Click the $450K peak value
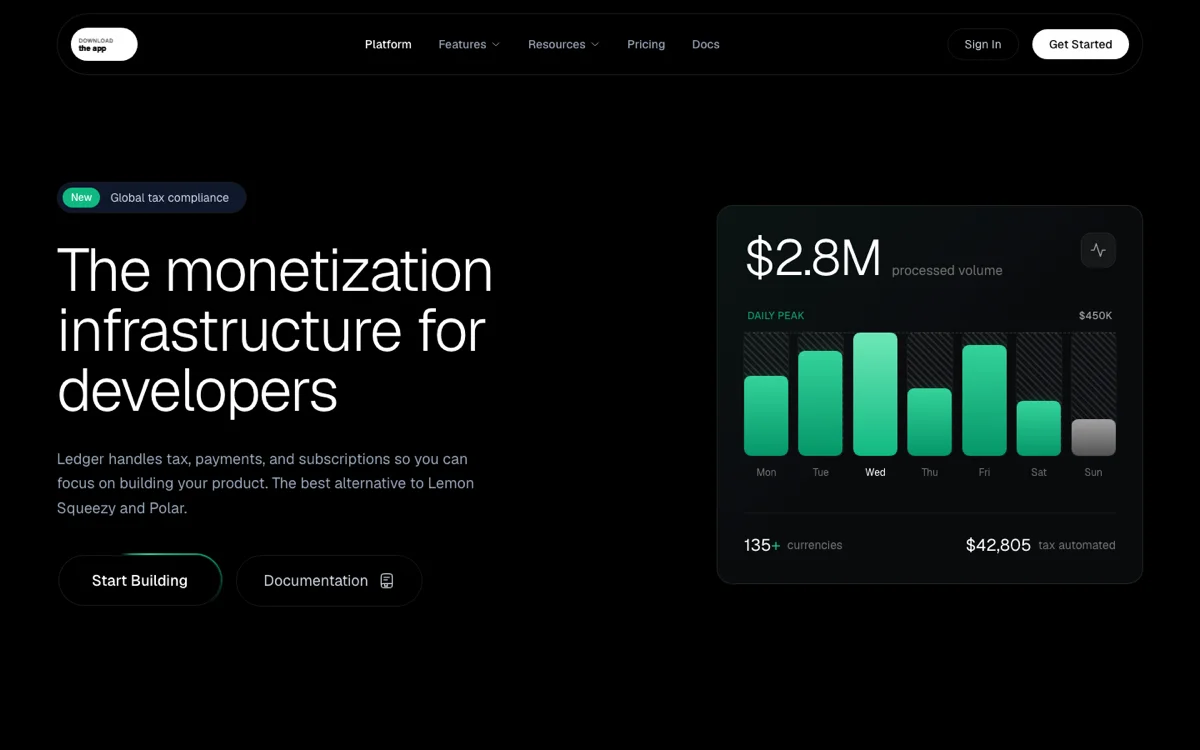 tap(1095, 316)
